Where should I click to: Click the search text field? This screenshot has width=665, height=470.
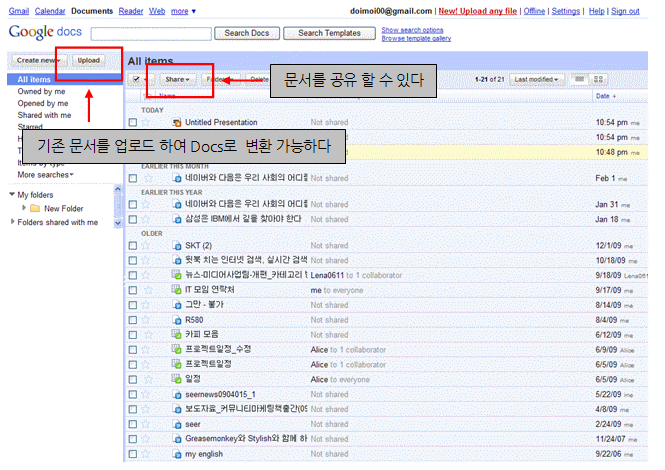151,34
